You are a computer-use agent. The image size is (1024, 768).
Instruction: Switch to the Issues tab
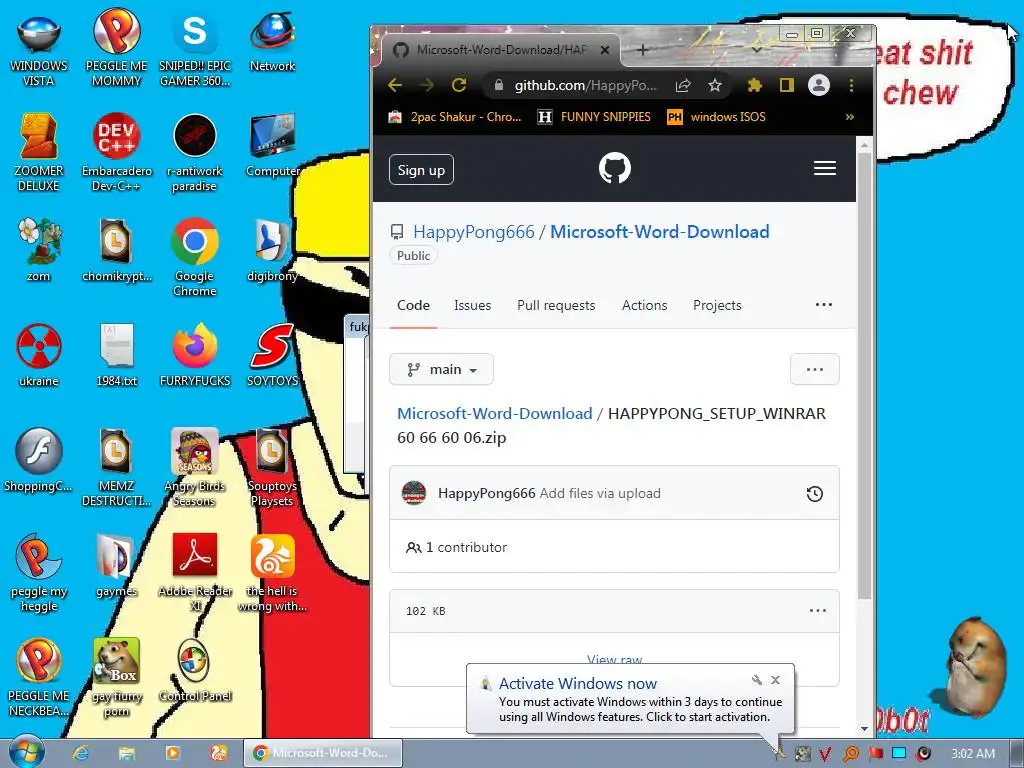(x=472, y=306)
